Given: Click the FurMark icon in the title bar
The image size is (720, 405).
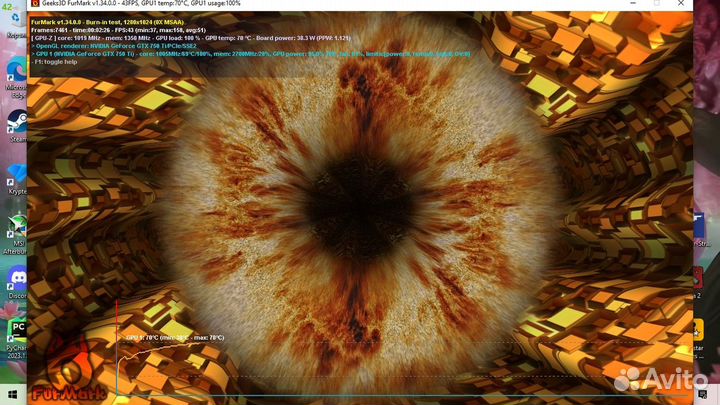Looking at the screenshot, I should tap(34, 6).
